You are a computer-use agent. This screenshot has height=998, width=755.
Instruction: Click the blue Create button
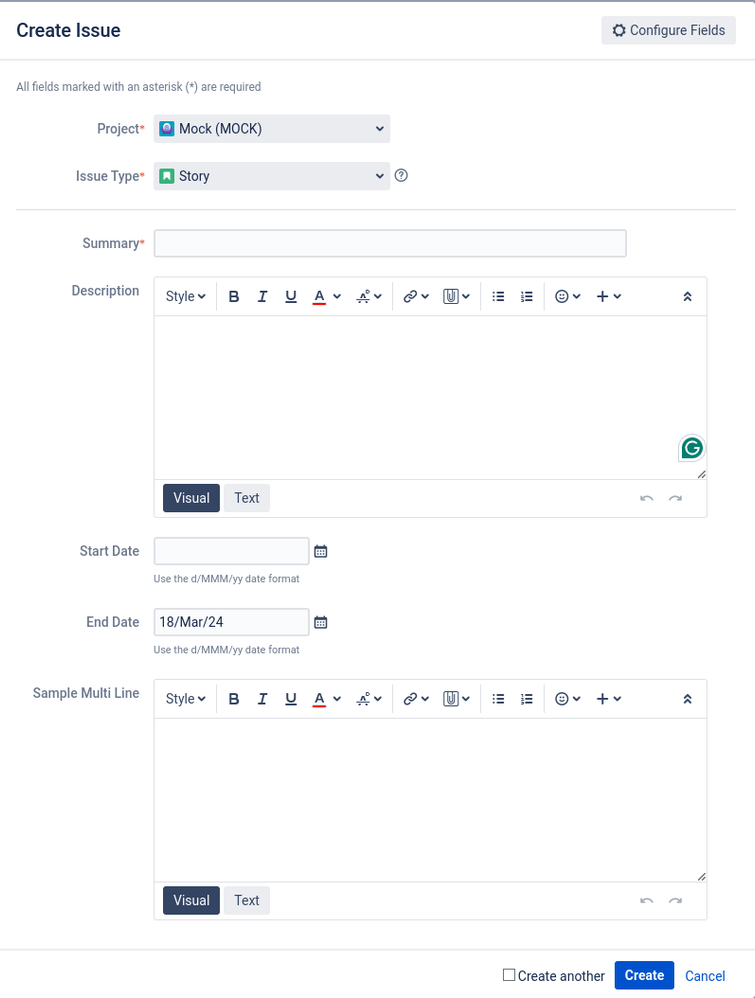(644, 975)
